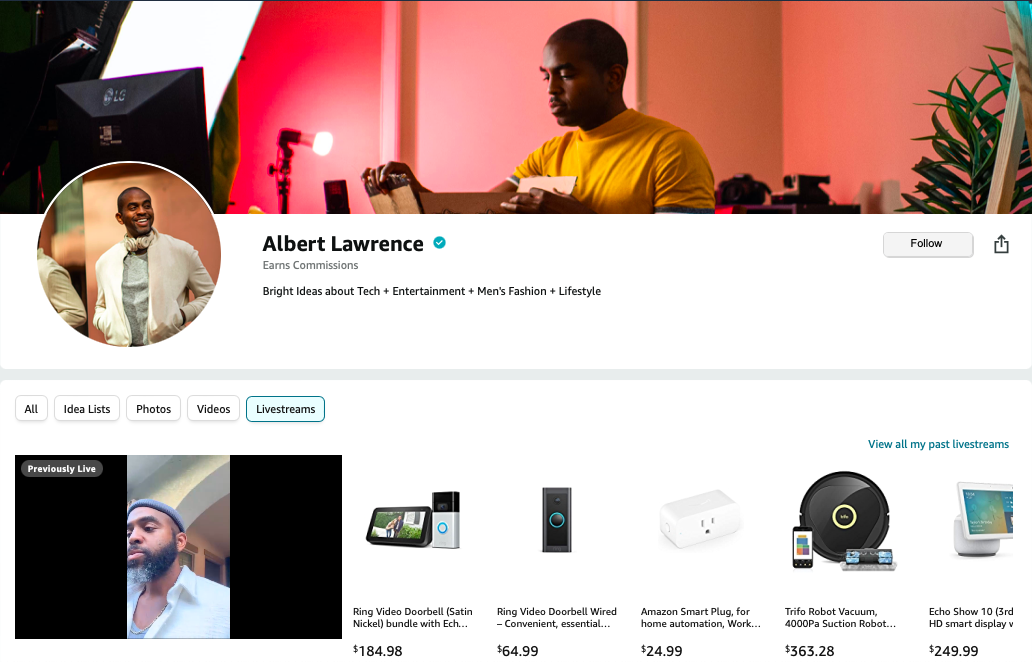Click the Amazon Smart Plug product image
1032x662 pixels.
point(700,520)
